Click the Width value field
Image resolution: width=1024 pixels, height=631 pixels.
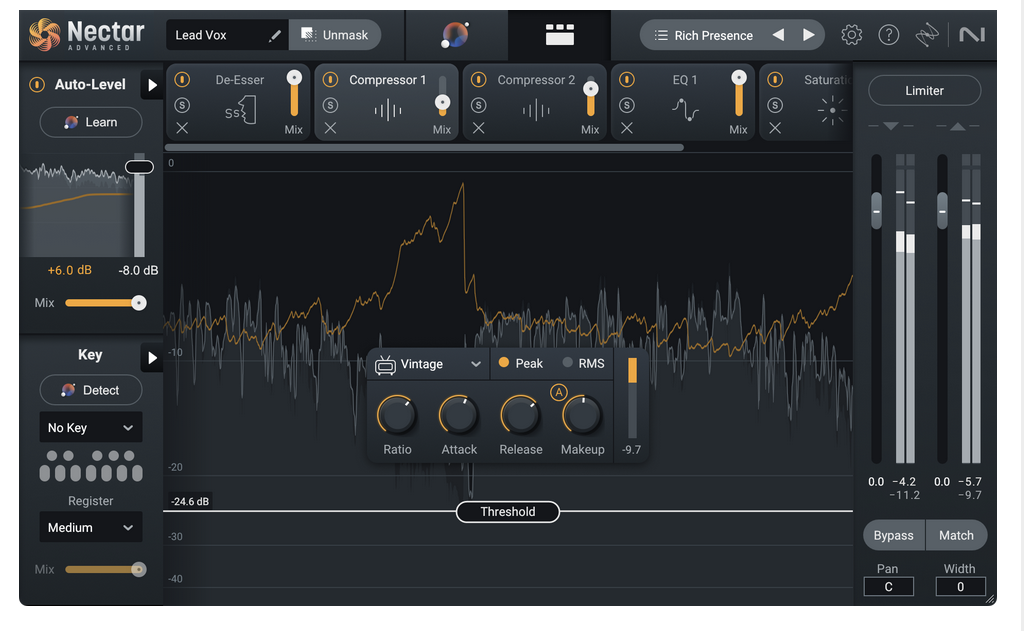(x=960, y=587)
